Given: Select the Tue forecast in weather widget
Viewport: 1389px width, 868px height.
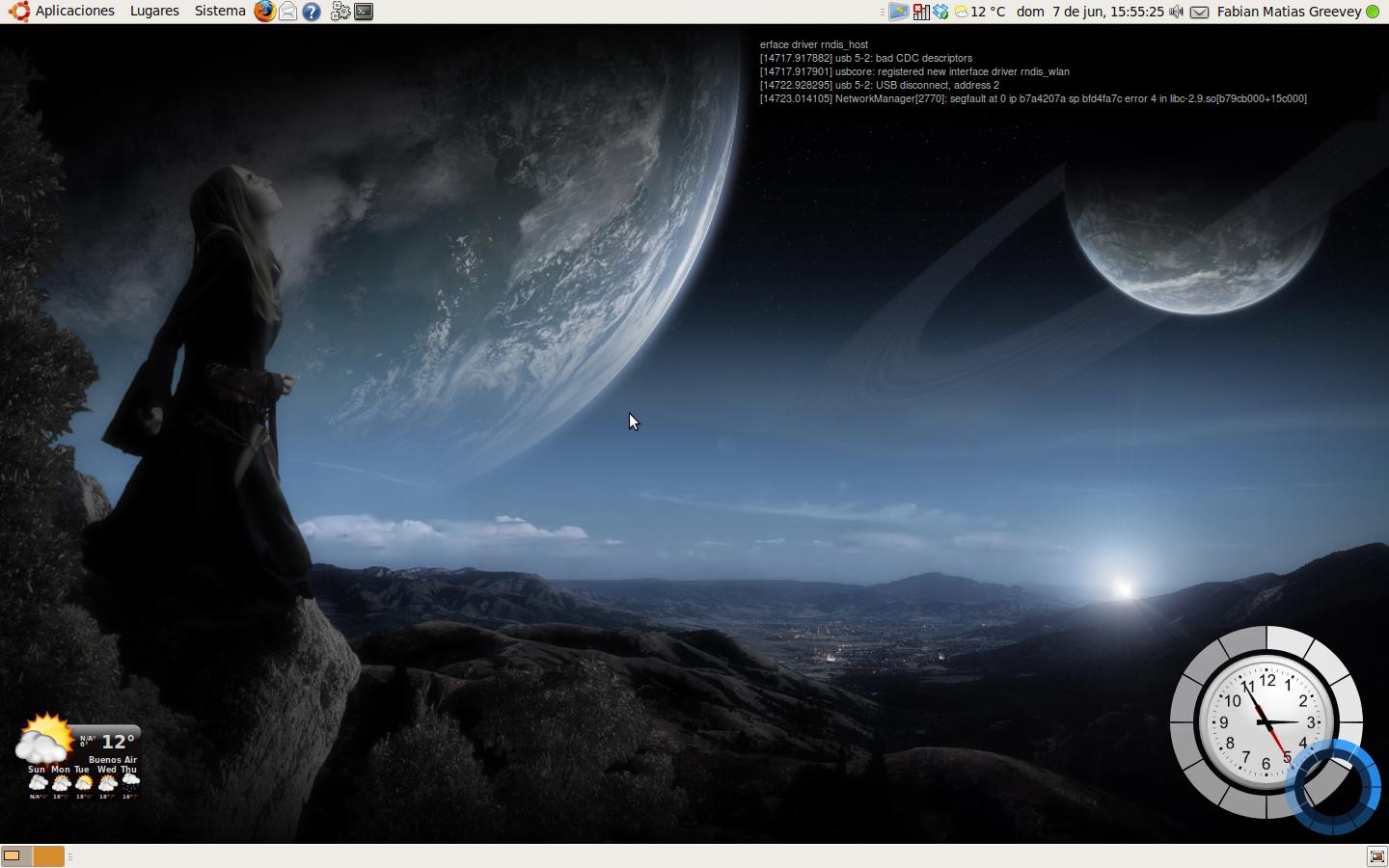Looking at the screenshot, I should [x=83, y=782].
